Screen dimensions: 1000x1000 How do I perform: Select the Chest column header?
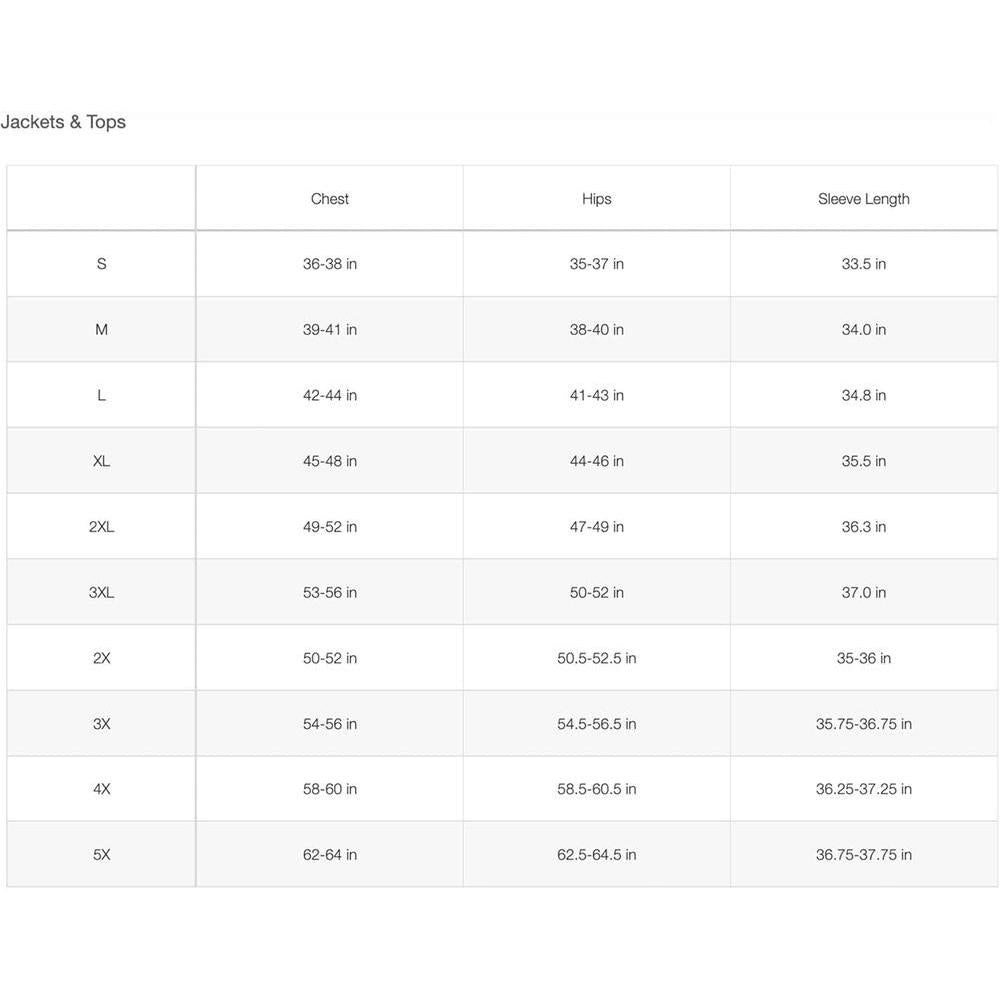coord(330,199)
